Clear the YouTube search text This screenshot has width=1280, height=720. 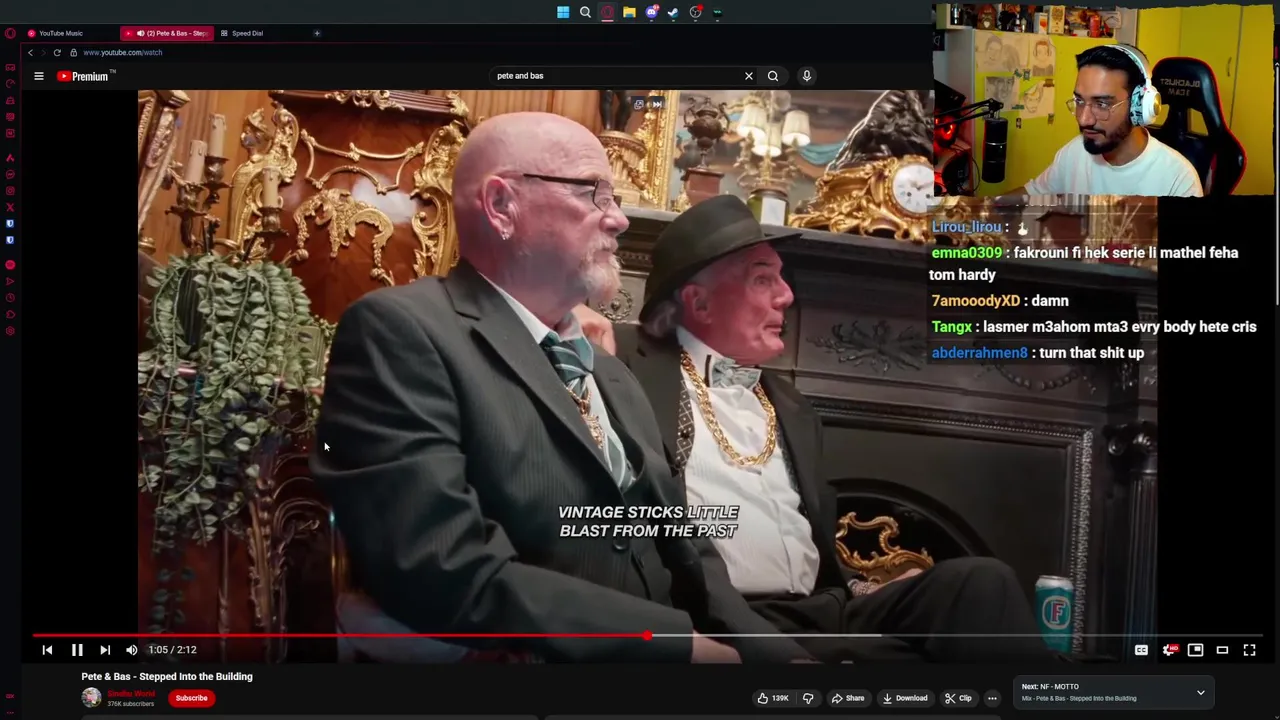click(x=748, y=76)
